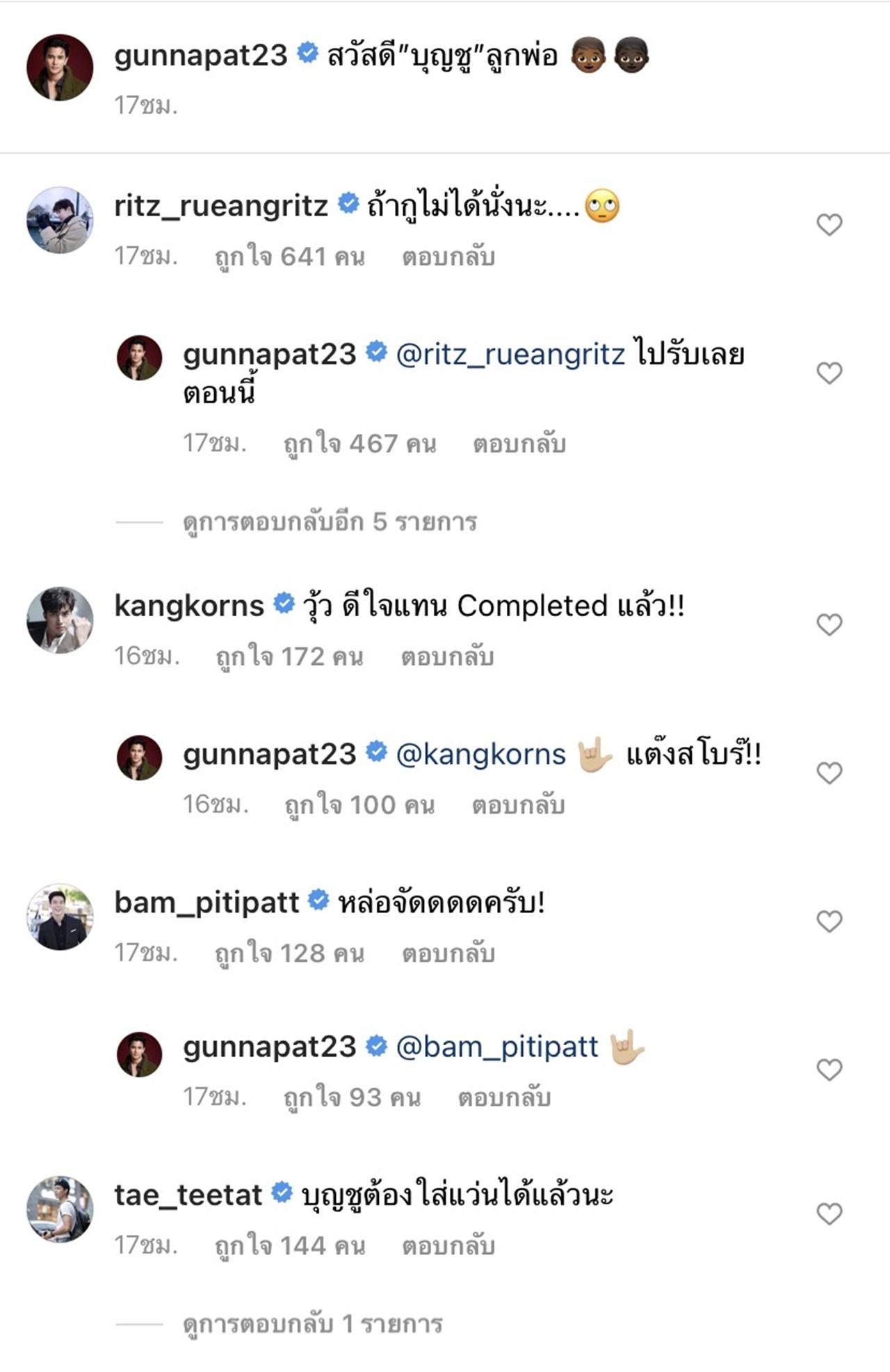Like gunnapat23's reply mentioning @kangkorns
The width and height of the screenshot is (890, 1372).
829,773
